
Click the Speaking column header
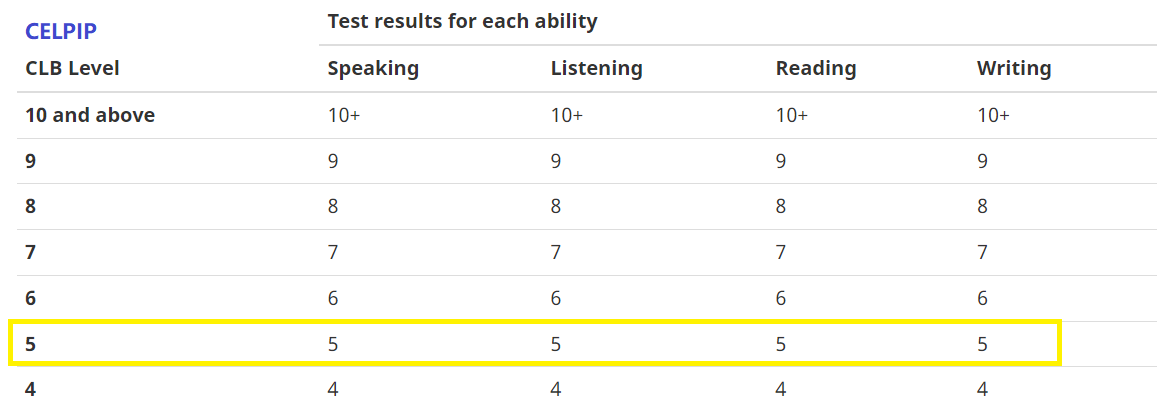click(373, 69)
